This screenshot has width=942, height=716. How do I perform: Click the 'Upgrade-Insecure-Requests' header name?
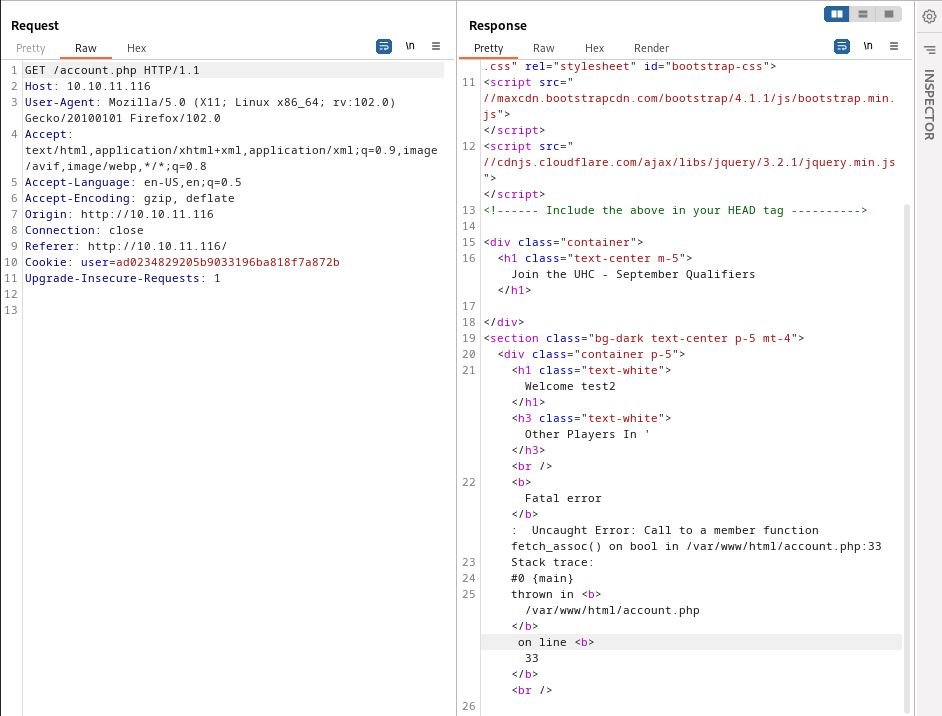tap(112, 279)
